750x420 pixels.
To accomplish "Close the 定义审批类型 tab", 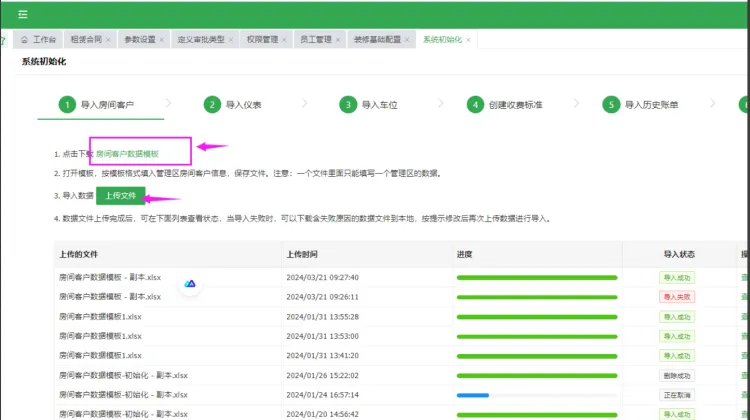I will point(231,40).
